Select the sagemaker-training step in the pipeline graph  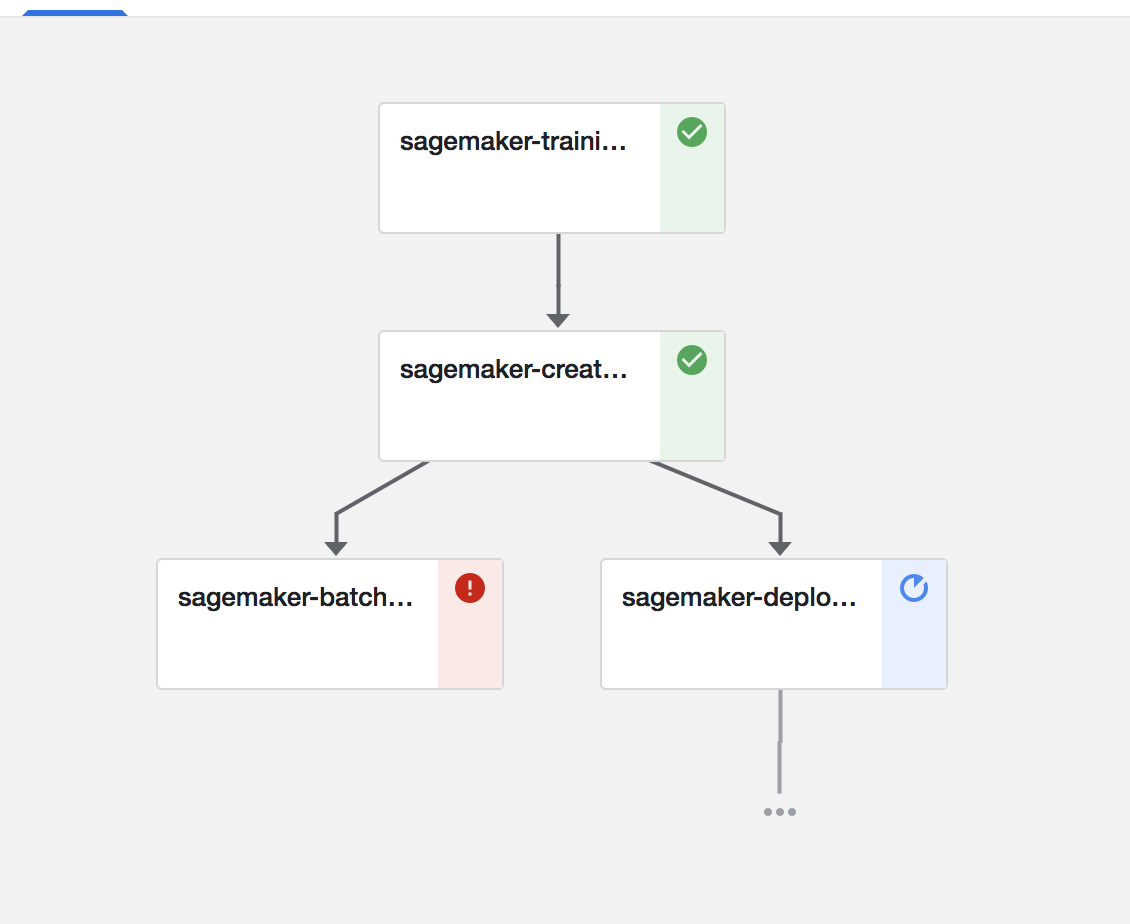click(520, 167)
